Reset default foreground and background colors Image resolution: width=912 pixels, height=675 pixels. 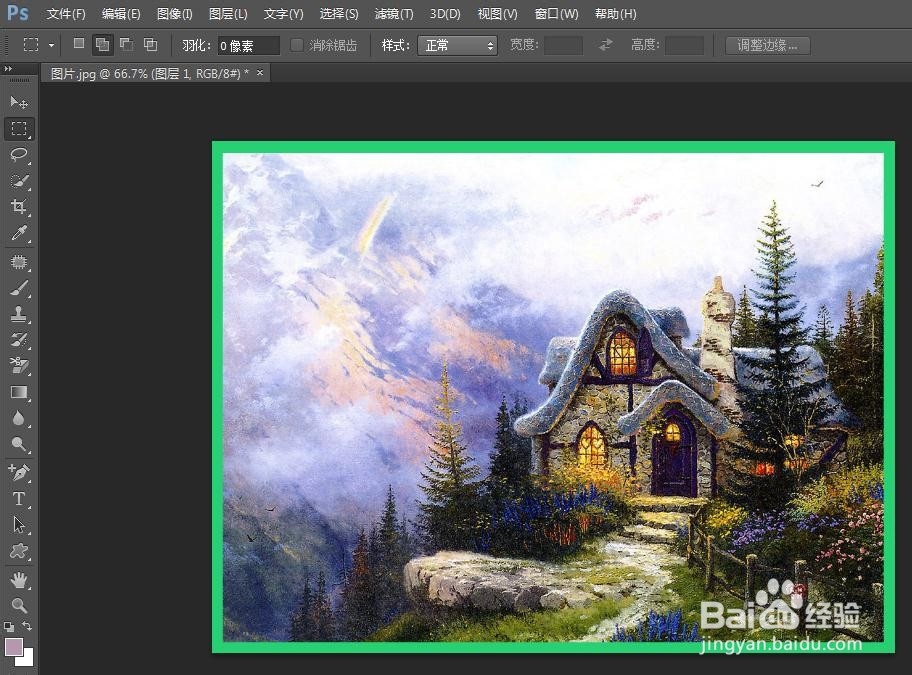(x=9, y=627)
